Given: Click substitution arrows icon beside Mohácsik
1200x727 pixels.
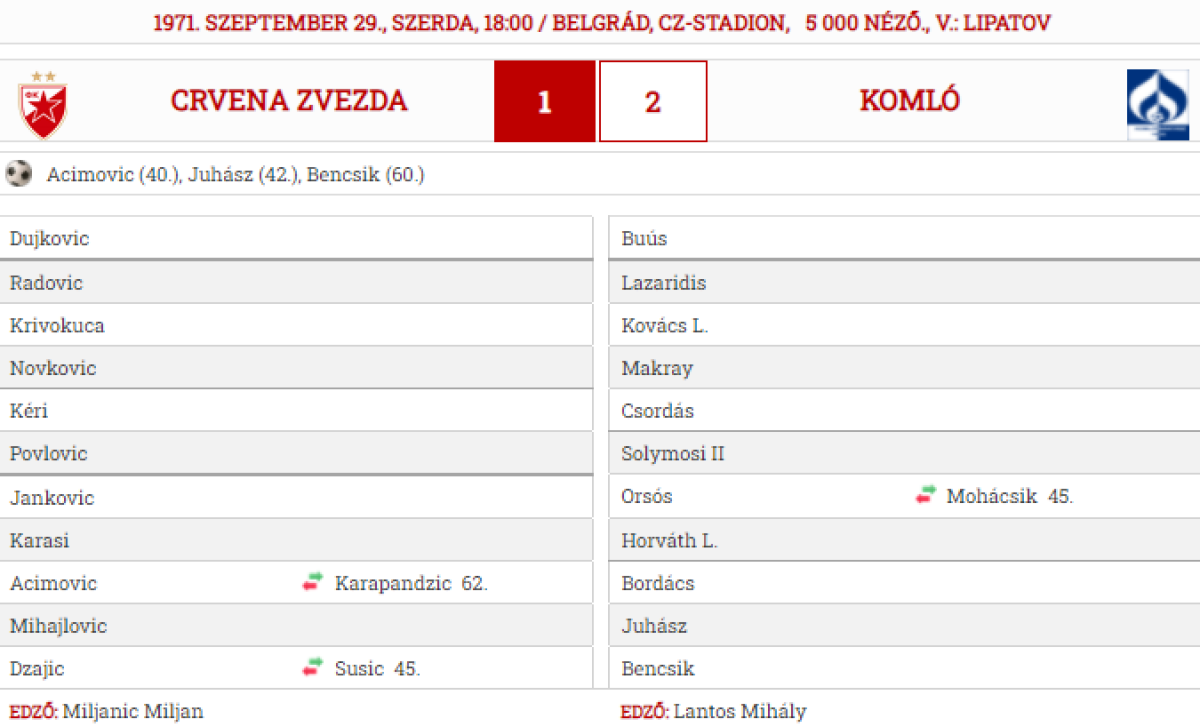Looking at the screenshot, I should [x=925, y=495].
